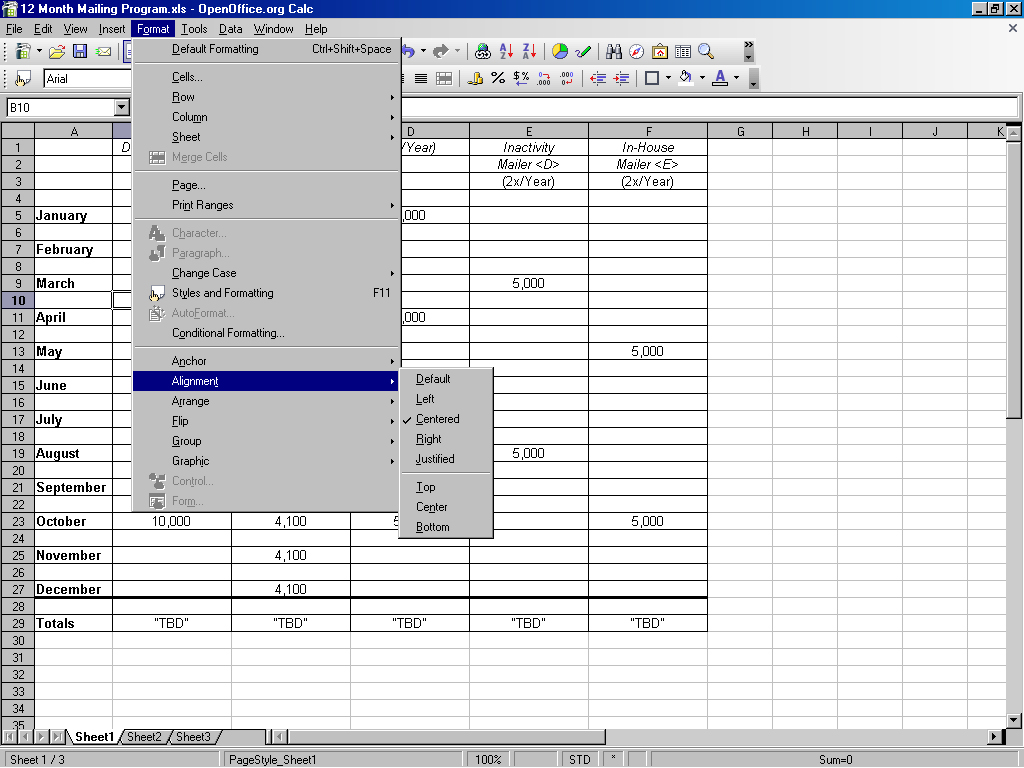This screenshot has width=1024, height=768.
Task: Open the Tools menu
Action: pyautogui.click(x=194, y=29)
